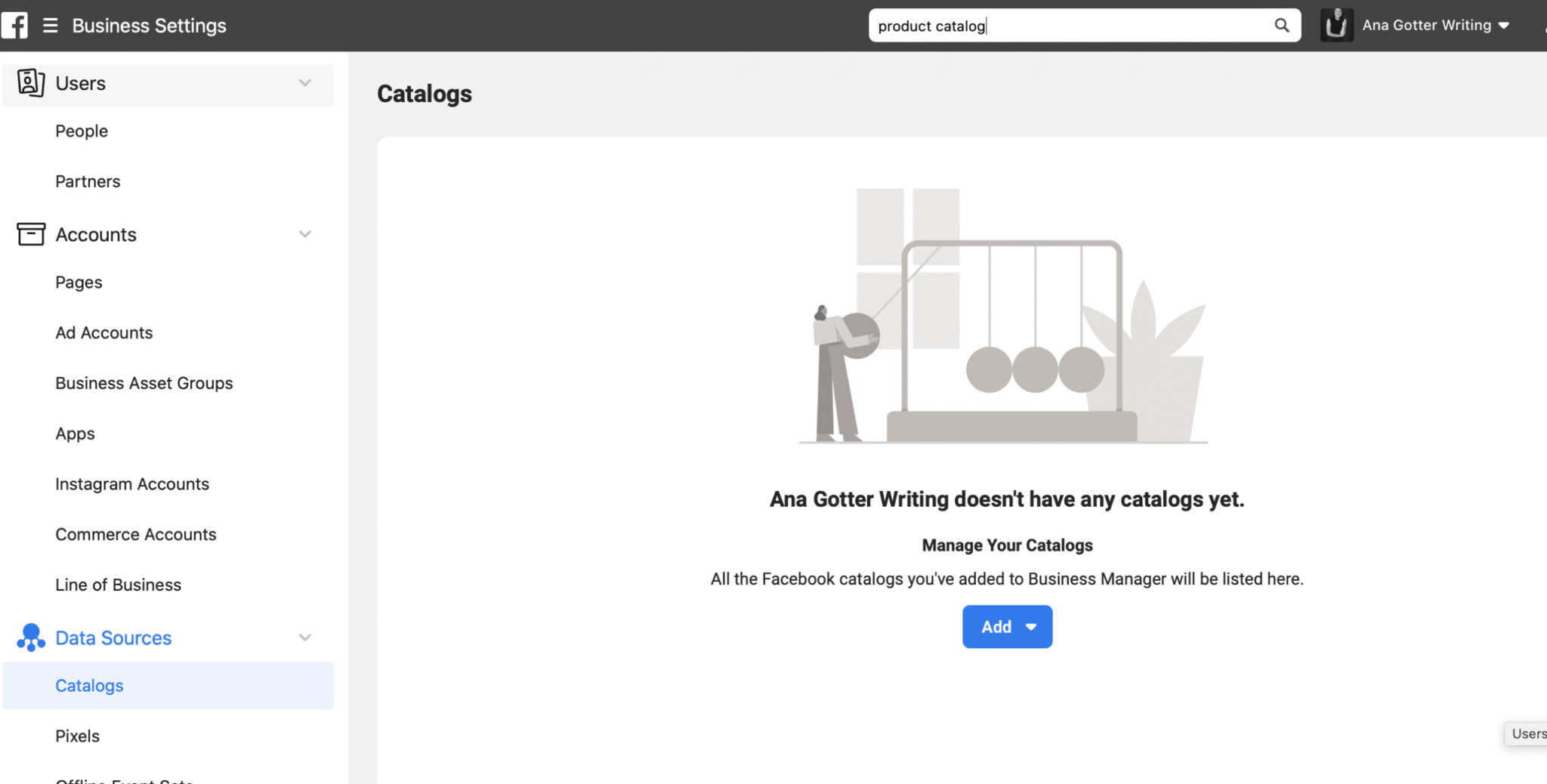1547x784 pixels.
Task: Click the Business Settings title
Action: click(149, 26)
